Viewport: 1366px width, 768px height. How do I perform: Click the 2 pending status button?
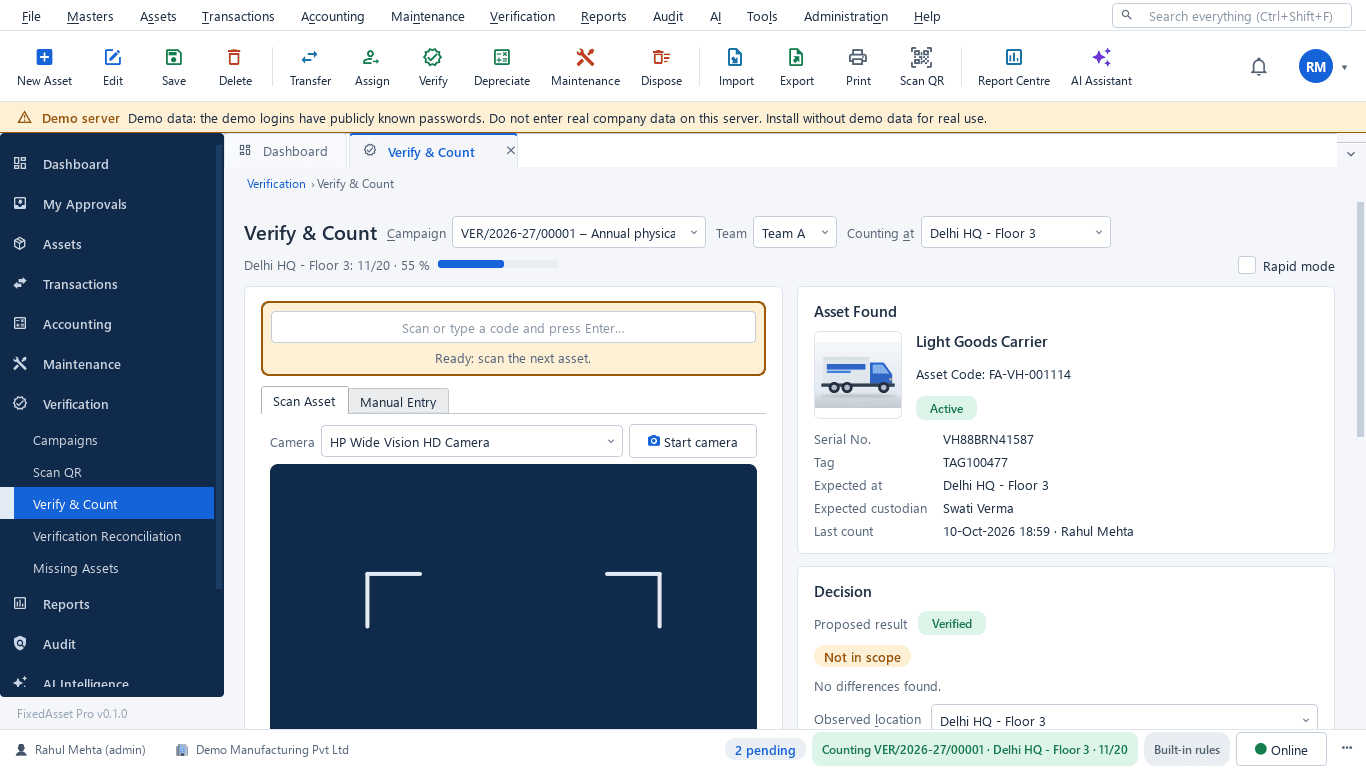point(765,750)
